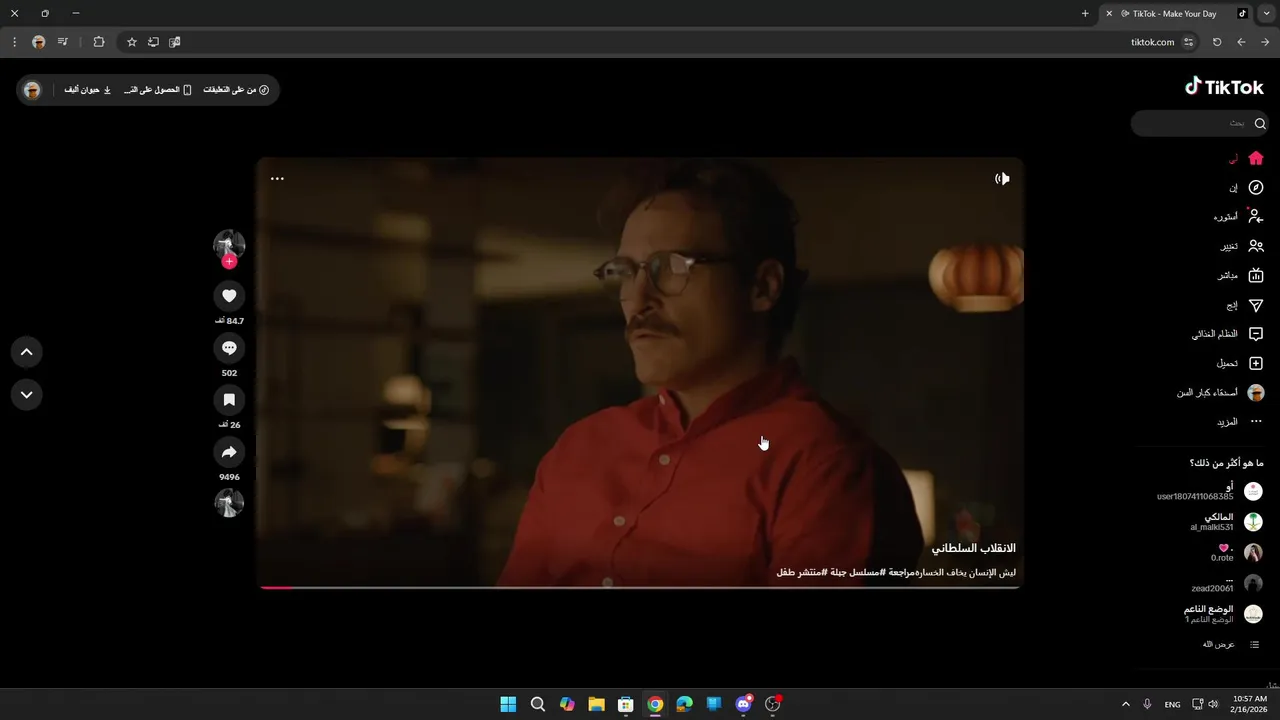The width and height of the screenshot is (1280, 720).
Task: Open Chrome extensions puzzle icon
Action: pyautogui.click(x=99, y=42)
